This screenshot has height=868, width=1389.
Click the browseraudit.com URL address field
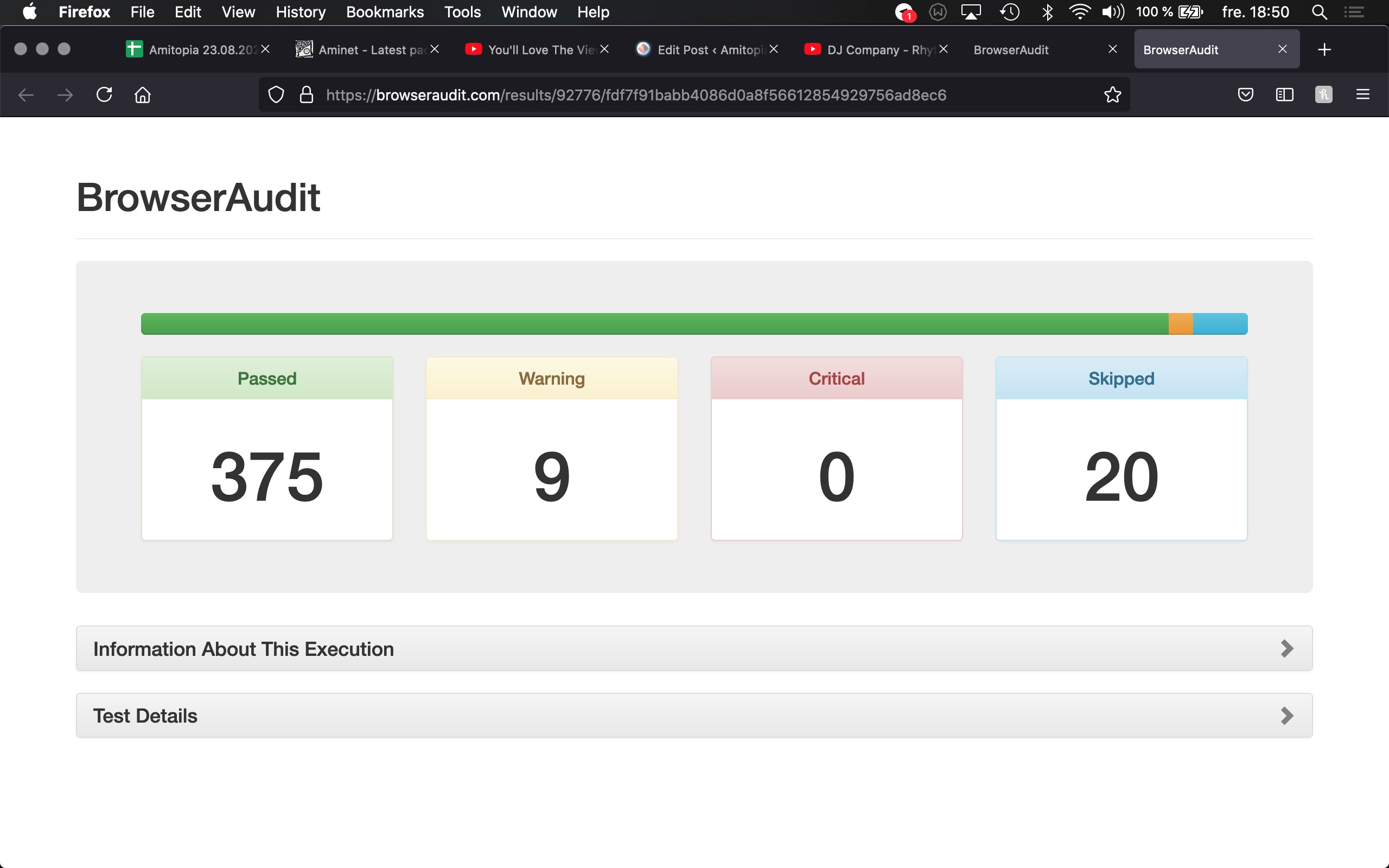pos(694,95)
